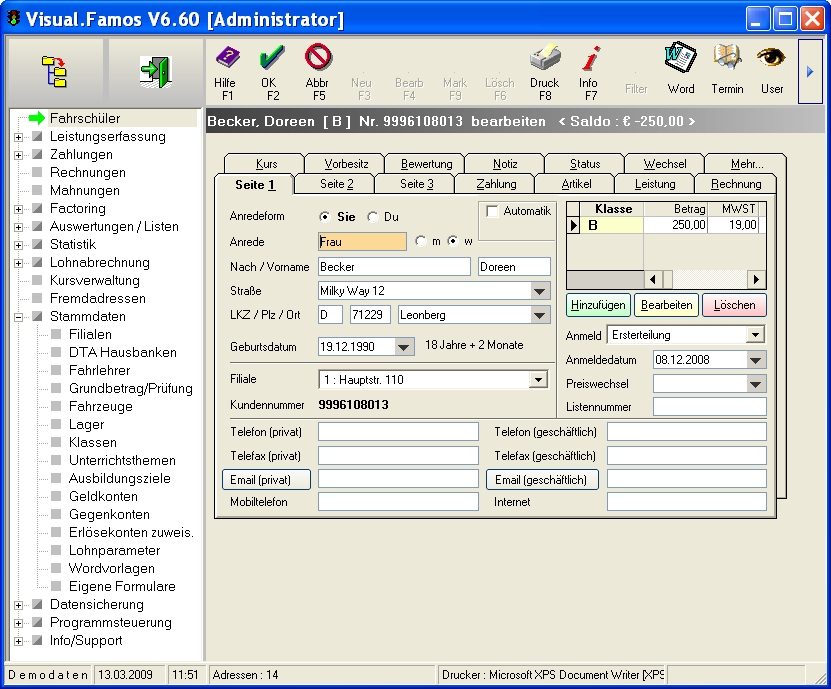Image resolution: width=831 pixels, height=689 pixels.
Task: Enable the Automatik checkbox
Action: 492,212
